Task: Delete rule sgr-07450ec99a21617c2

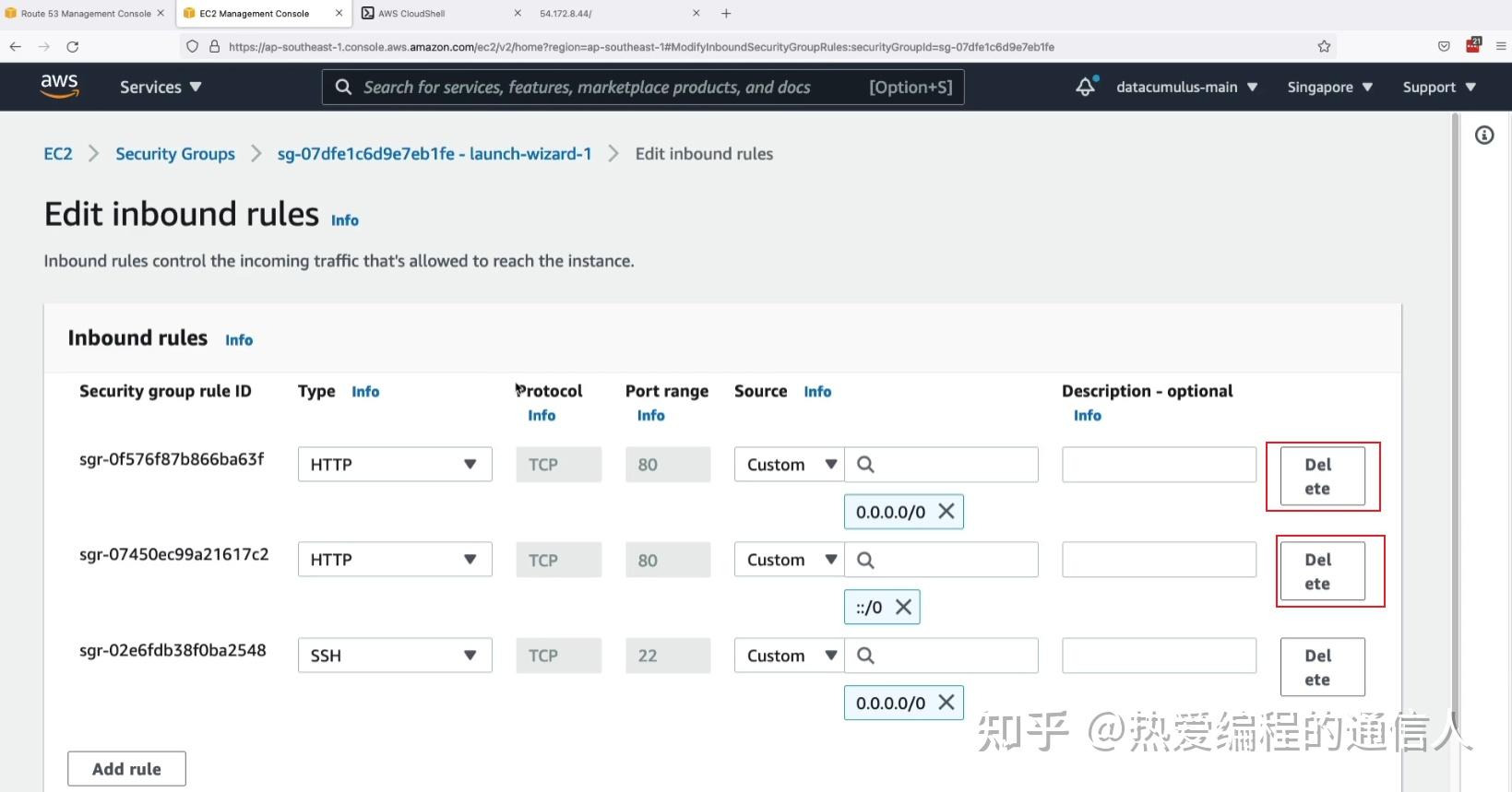Action: (x=1323, y=572)
